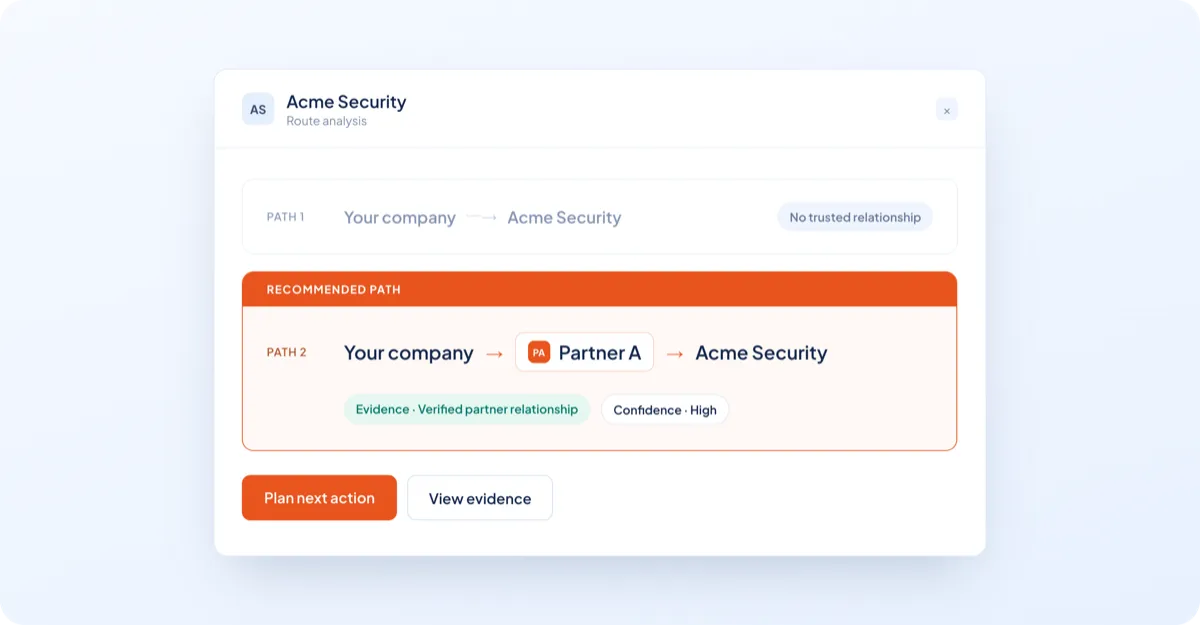The image size is (1200, 625).
Task: Click the Confidence High badge
Action: [x=665, y=410]
